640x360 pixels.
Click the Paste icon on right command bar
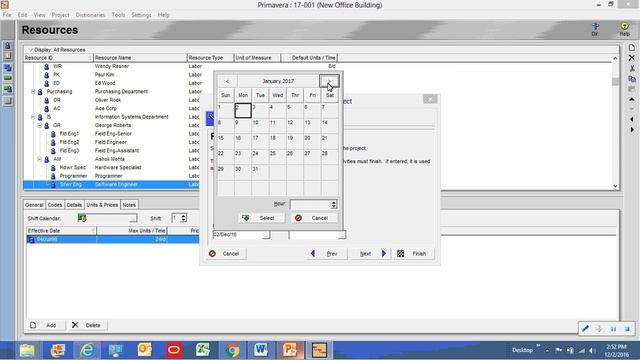(632, 89)
